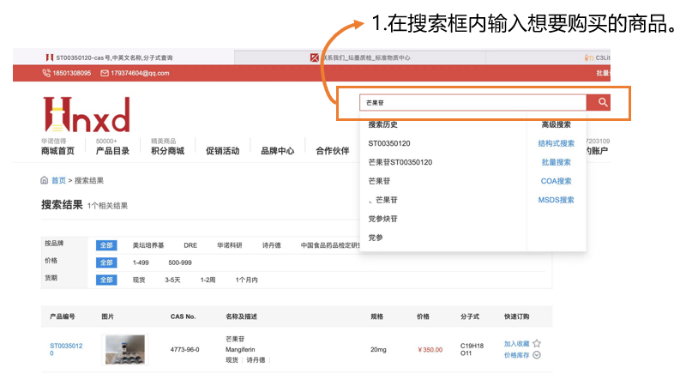The width and height of the screenshot is (693, 386).
Task: Click the red search magnifier button
Action: click(x=598, y=103)
